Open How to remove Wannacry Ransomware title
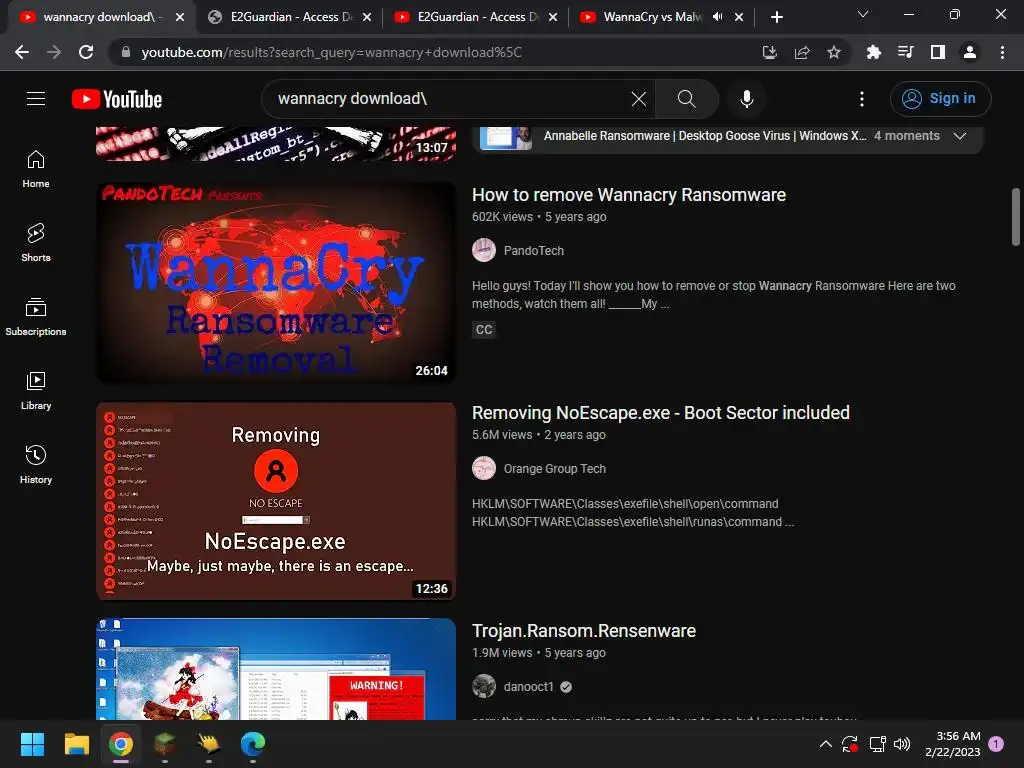This screenshot has height=768, width=1024. (x=629, y=195)
